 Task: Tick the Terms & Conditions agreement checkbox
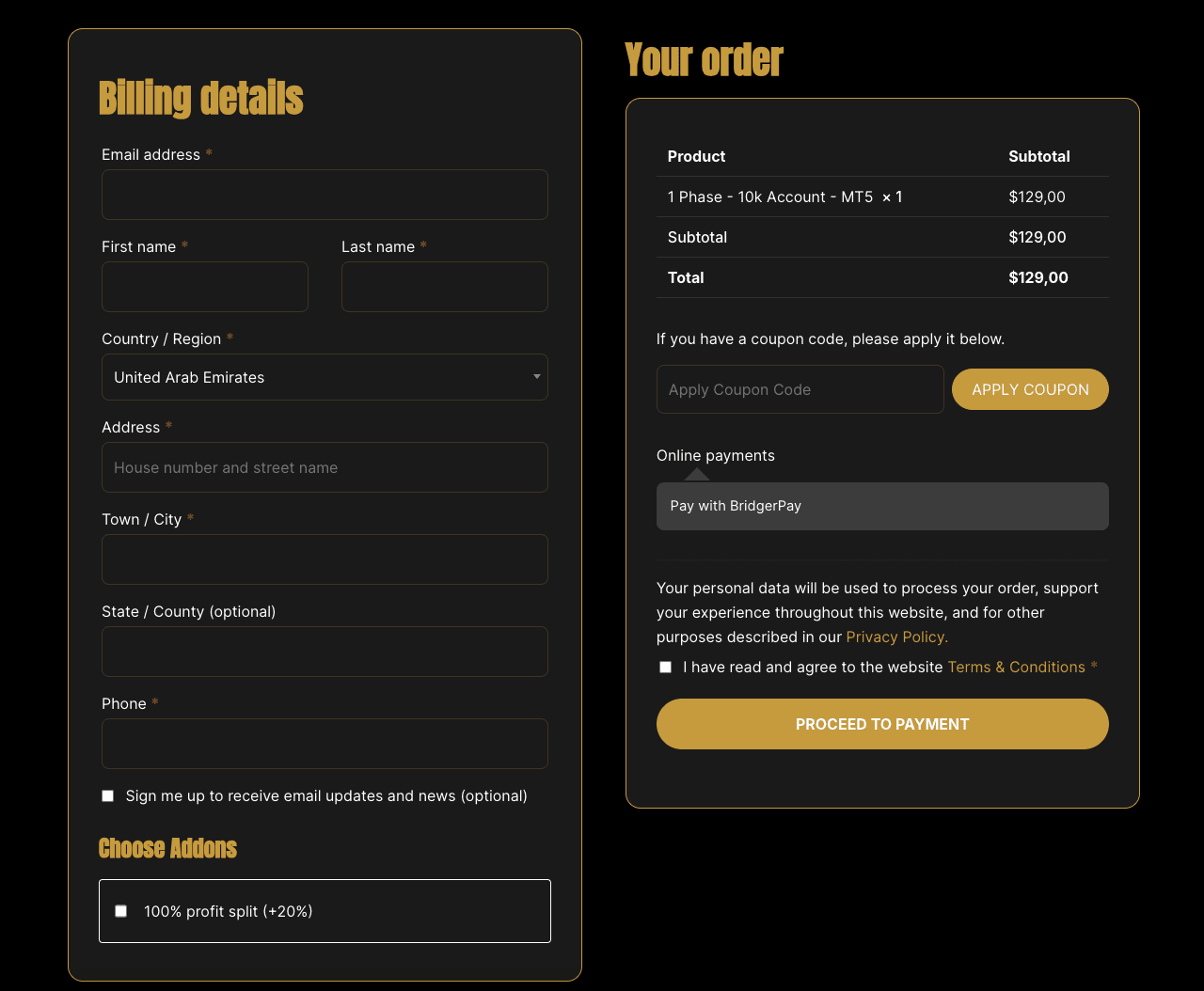click(x=665, y=667)
